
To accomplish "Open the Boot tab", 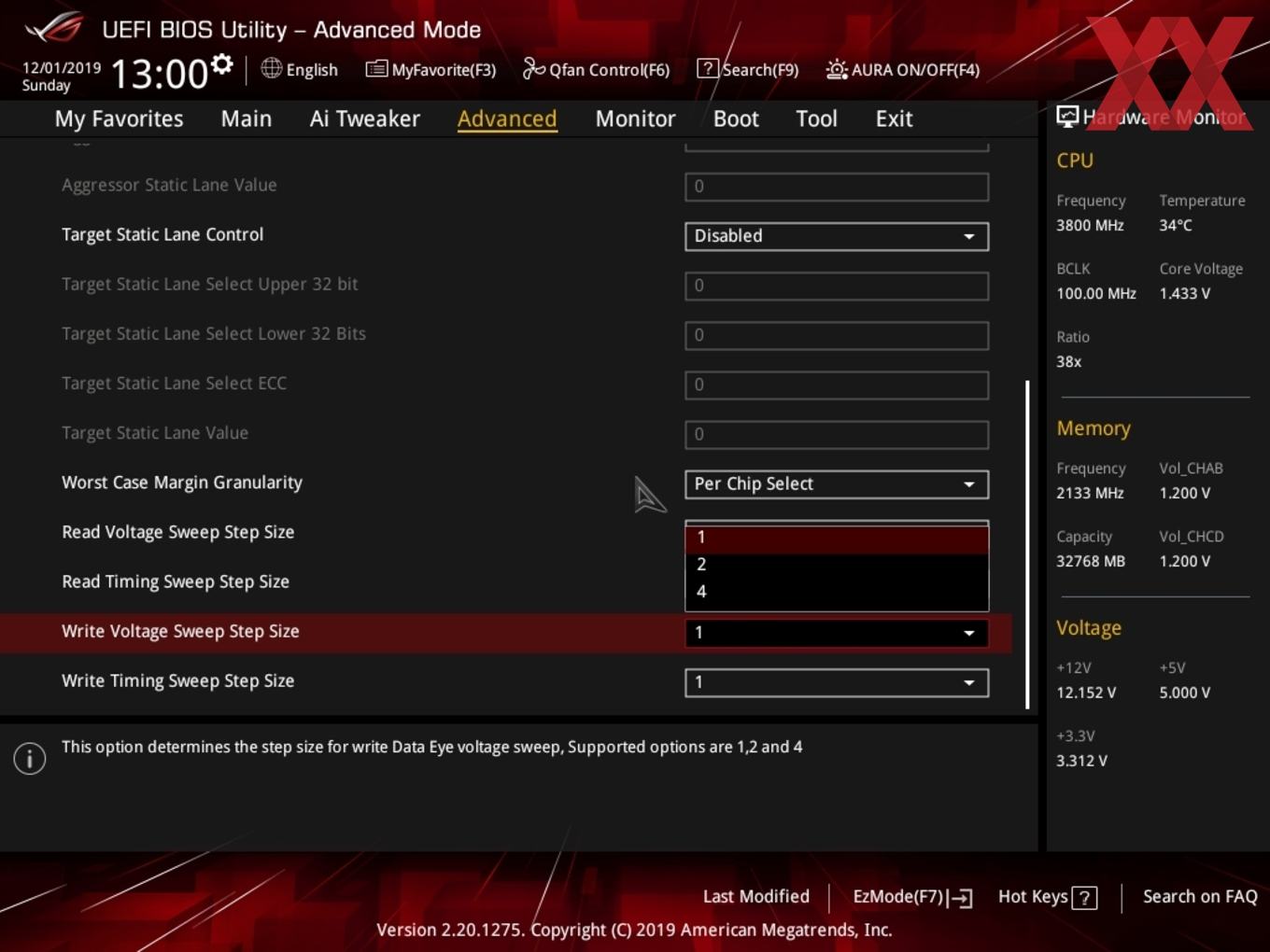I will (736, 119).
